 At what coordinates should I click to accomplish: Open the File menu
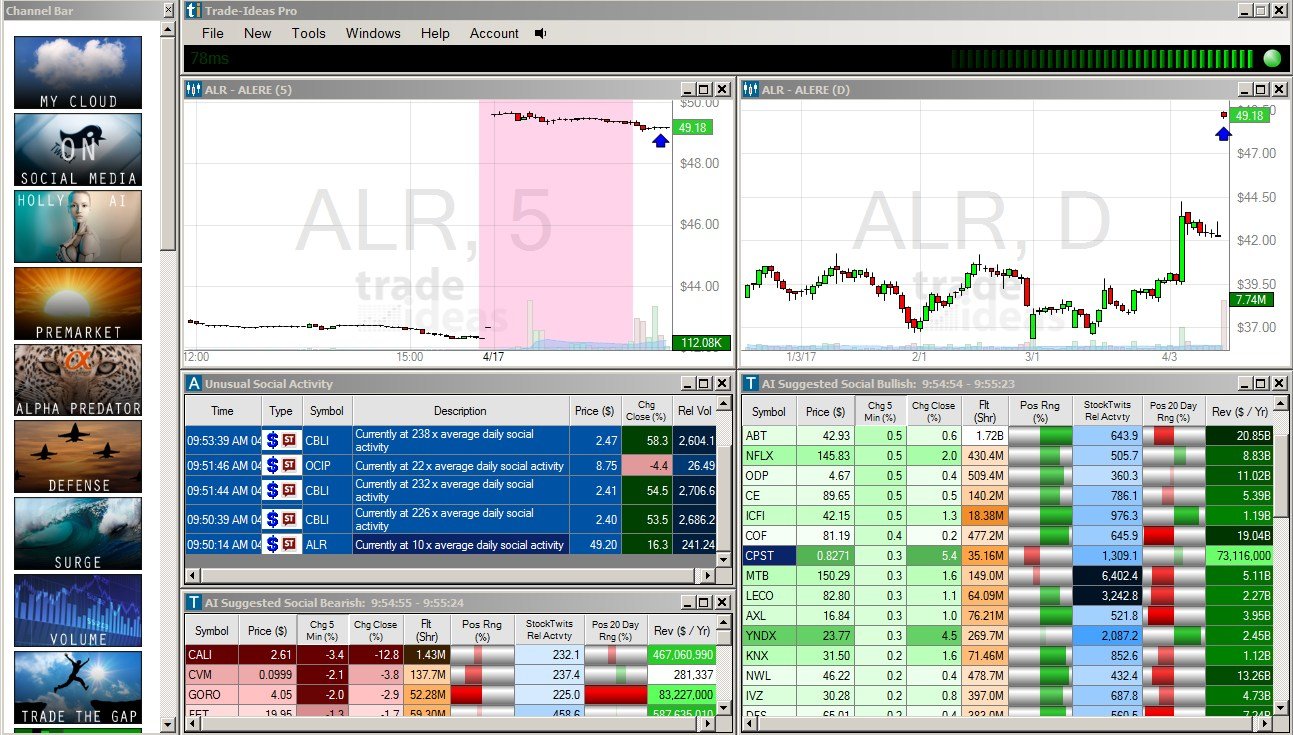point(213,33)
